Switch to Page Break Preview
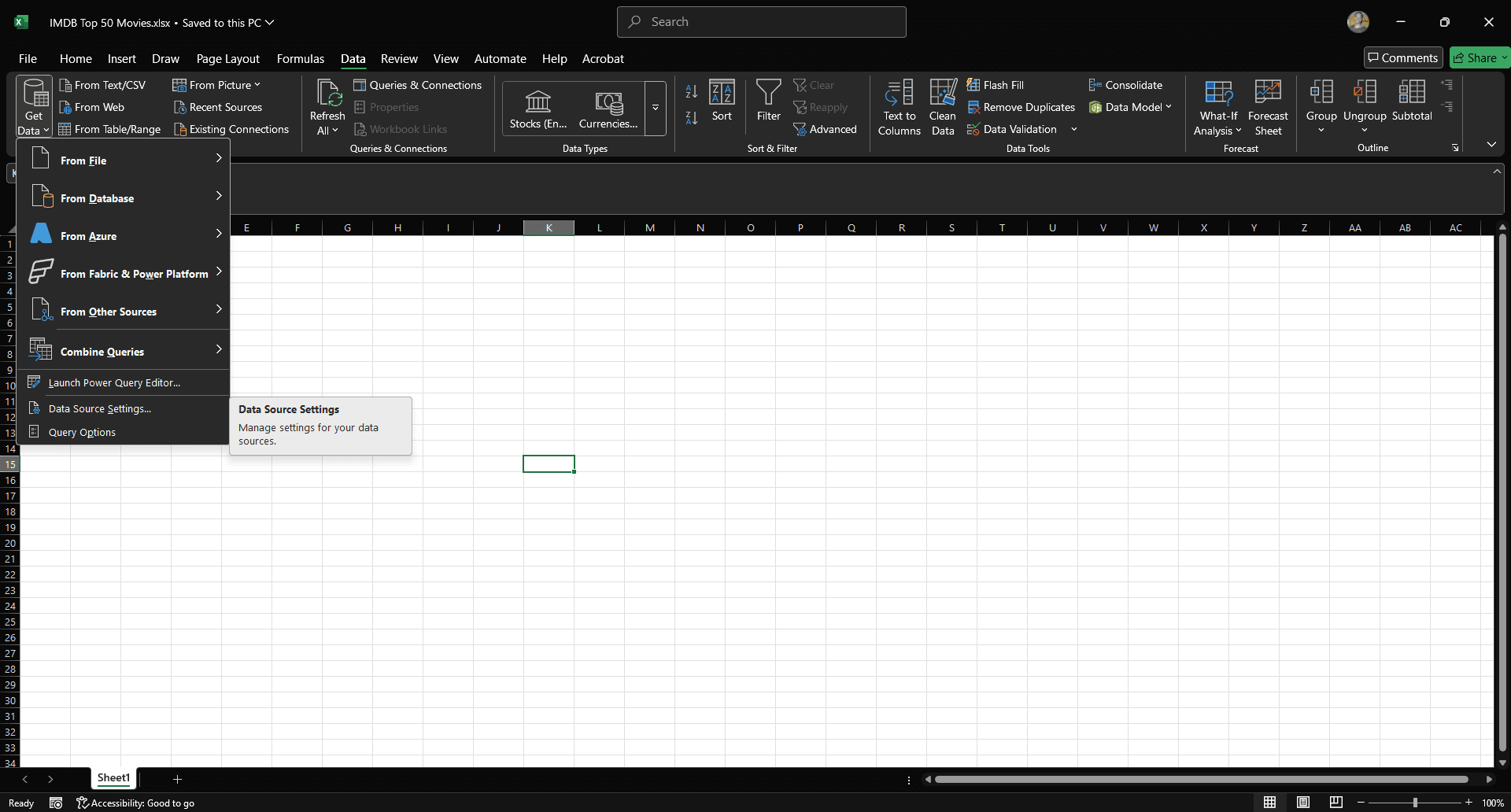The width and height of the screenshot is (1511, 812). pos(1336,802)
